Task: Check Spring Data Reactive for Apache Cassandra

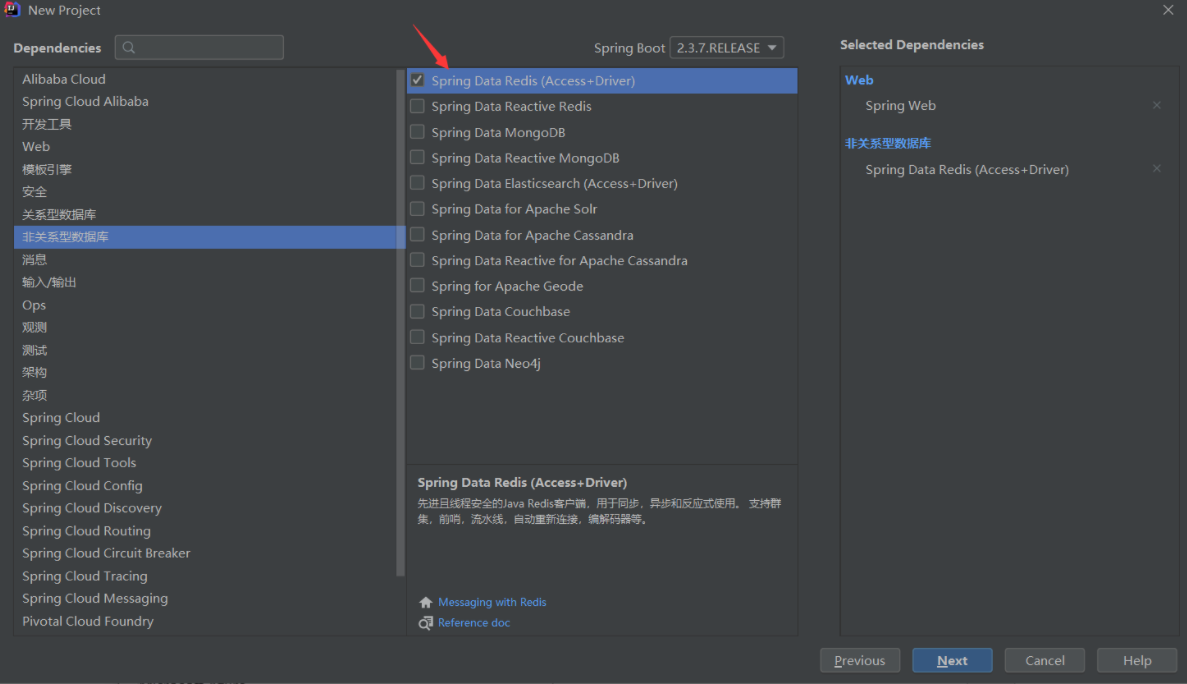Action: [417, 260]
